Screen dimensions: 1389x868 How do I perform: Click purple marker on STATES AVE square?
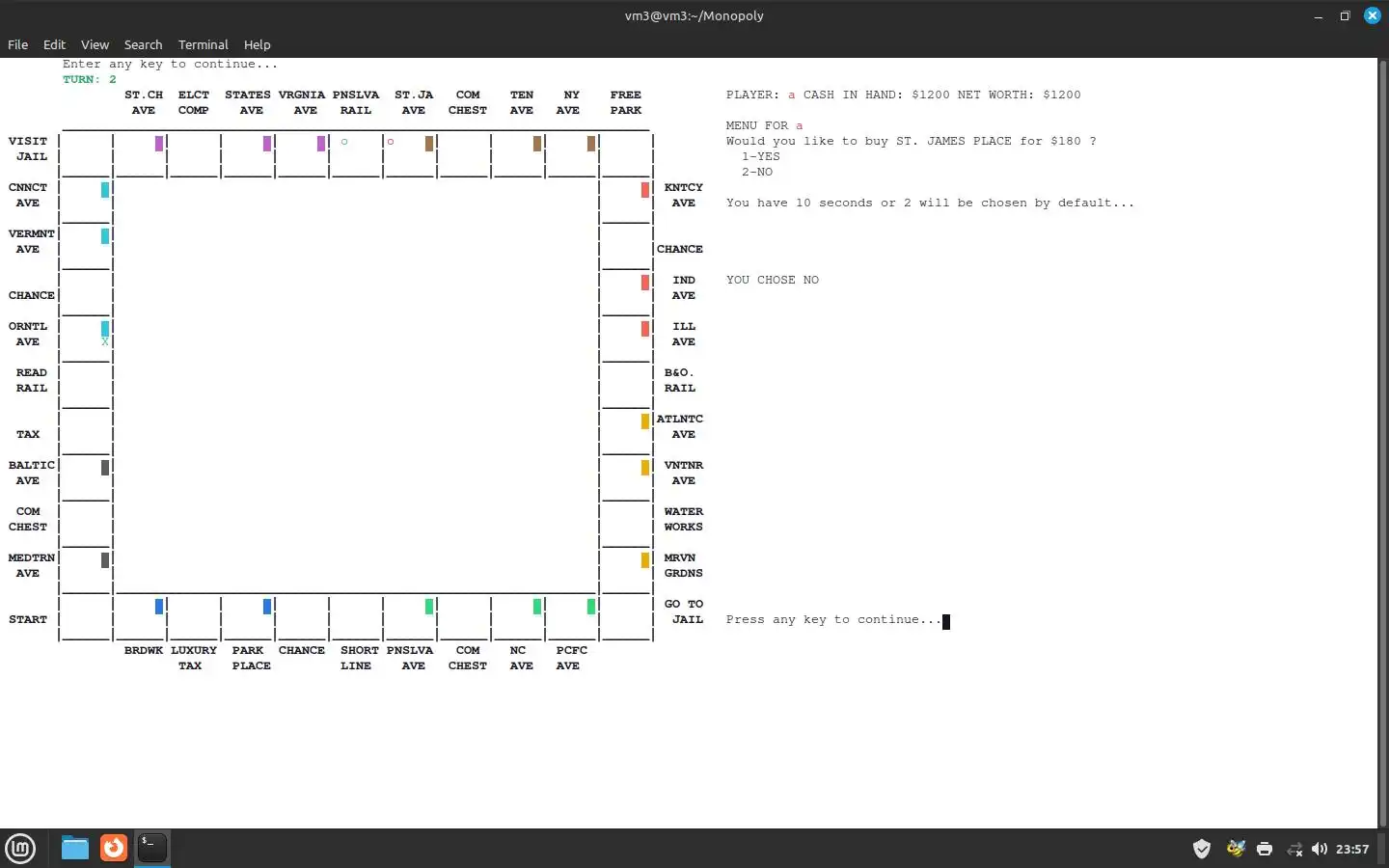267,144
